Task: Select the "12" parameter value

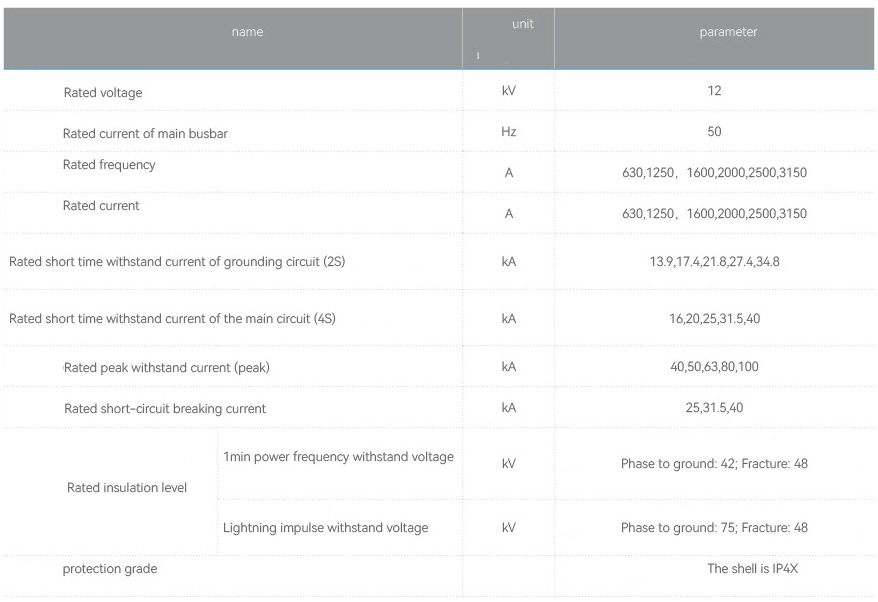Action: pos(714,91)
